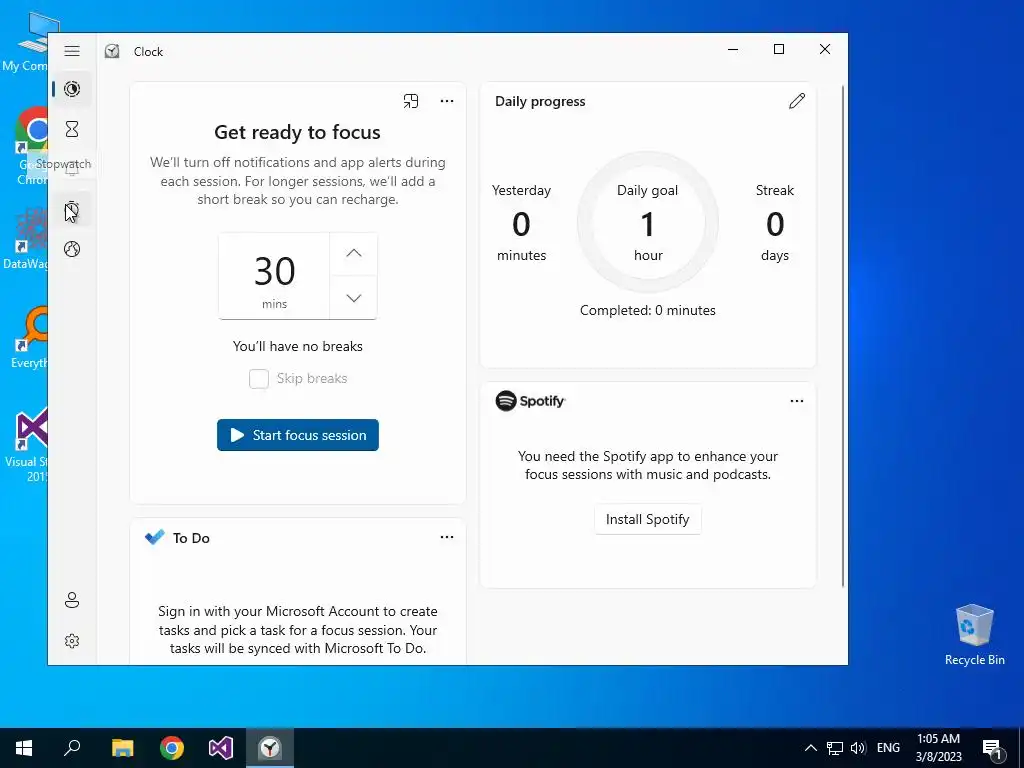
Task: Click "Get ready to focus" heading
Action: pyautogui.click(x=297, y=132)
